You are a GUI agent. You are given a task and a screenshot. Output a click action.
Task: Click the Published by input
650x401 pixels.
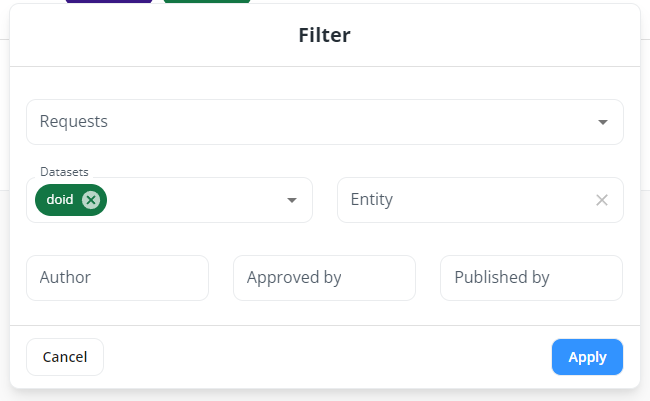point(531,278)
